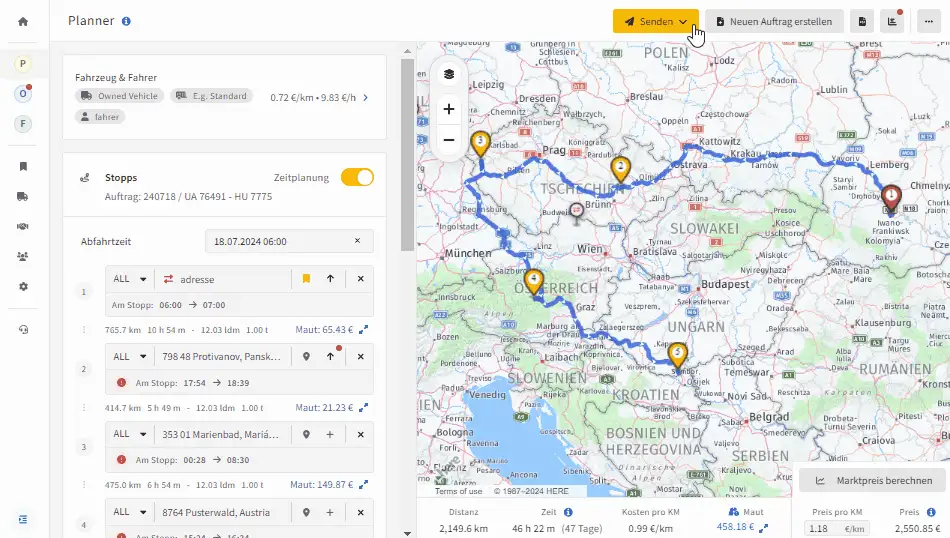Image resolution: width=950 pixels, height=538 pixels.
Task: Clear the Abfahrtzeit date value
Action: pyautogui.click(x=357, y=241)
